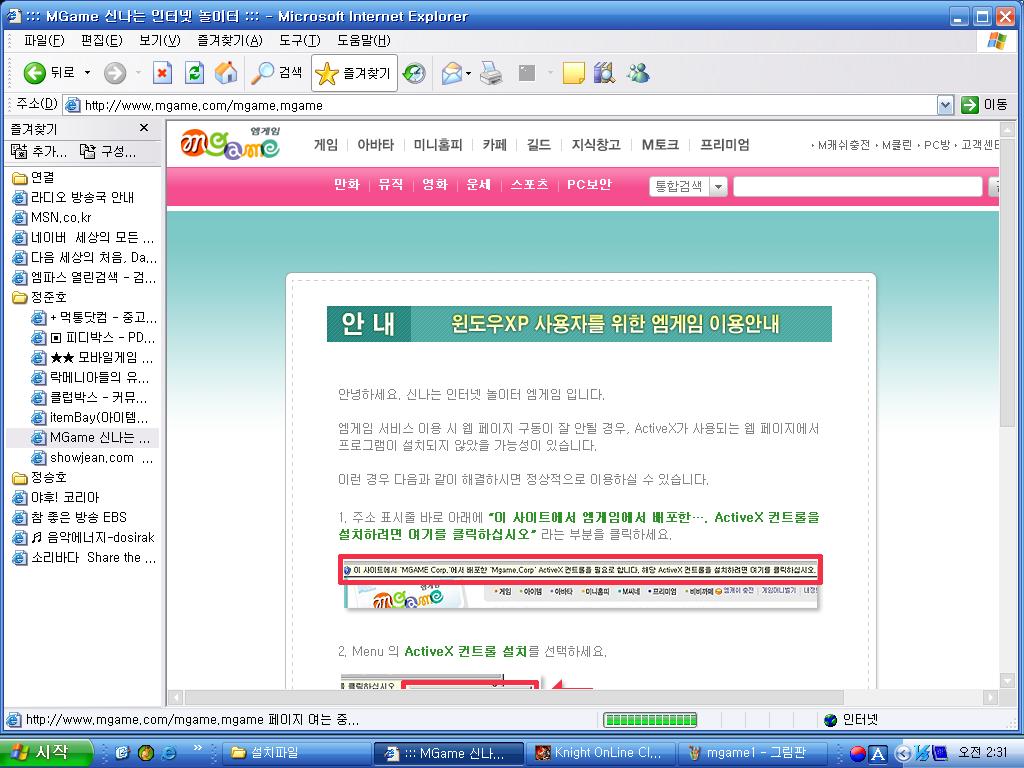The height and width of the screenshot is (768, 1024).
Task: Refresh the page using the toolbar refresh icon
Action: click(194, 72)
